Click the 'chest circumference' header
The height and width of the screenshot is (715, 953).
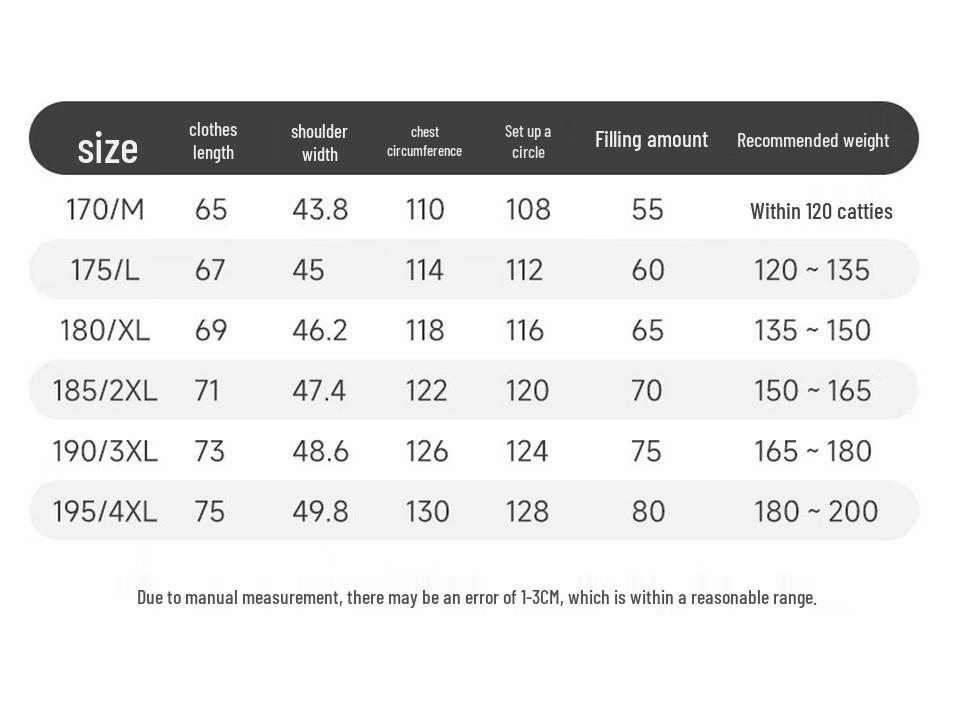point(424,141)
